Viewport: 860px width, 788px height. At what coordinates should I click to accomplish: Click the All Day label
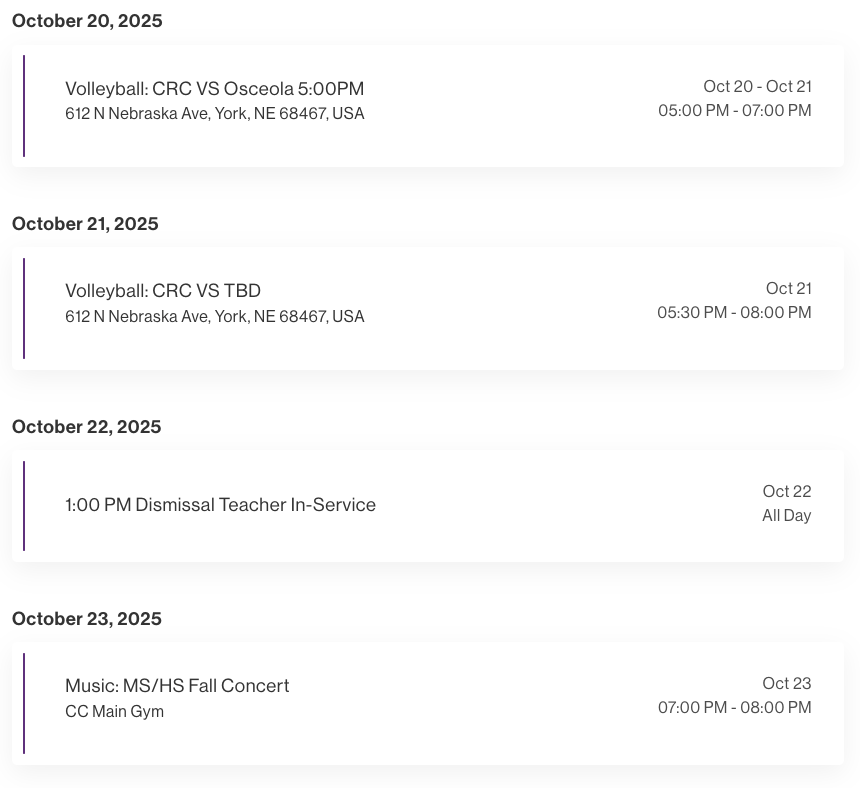tap(786, 516)
